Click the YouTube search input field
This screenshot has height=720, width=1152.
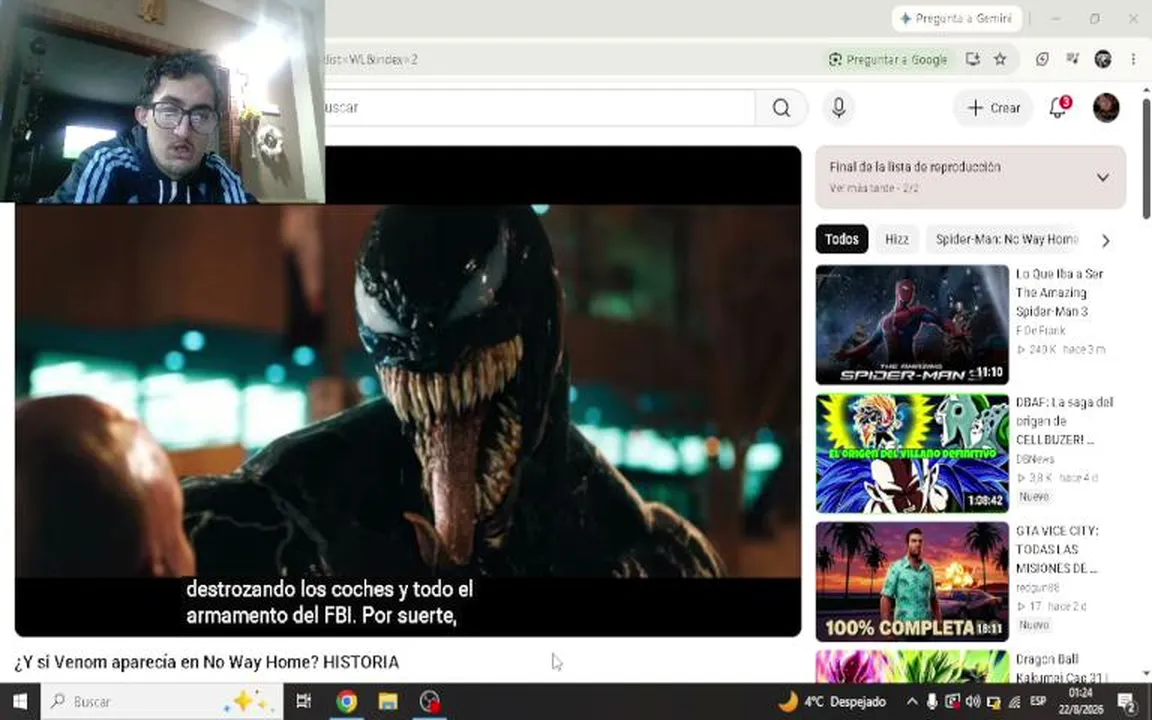(x=539, y=108)
